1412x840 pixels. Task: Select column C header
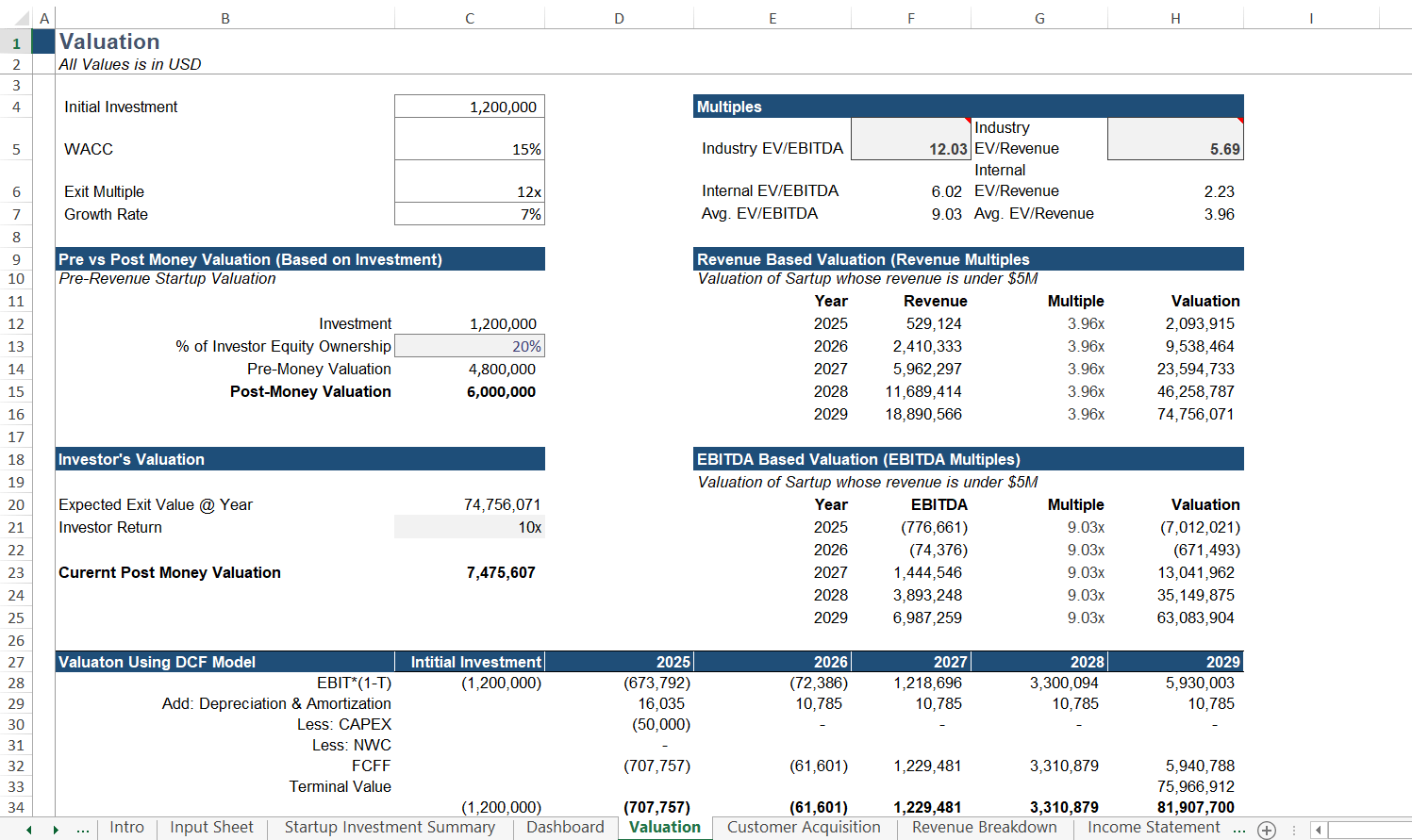(470, 19)
